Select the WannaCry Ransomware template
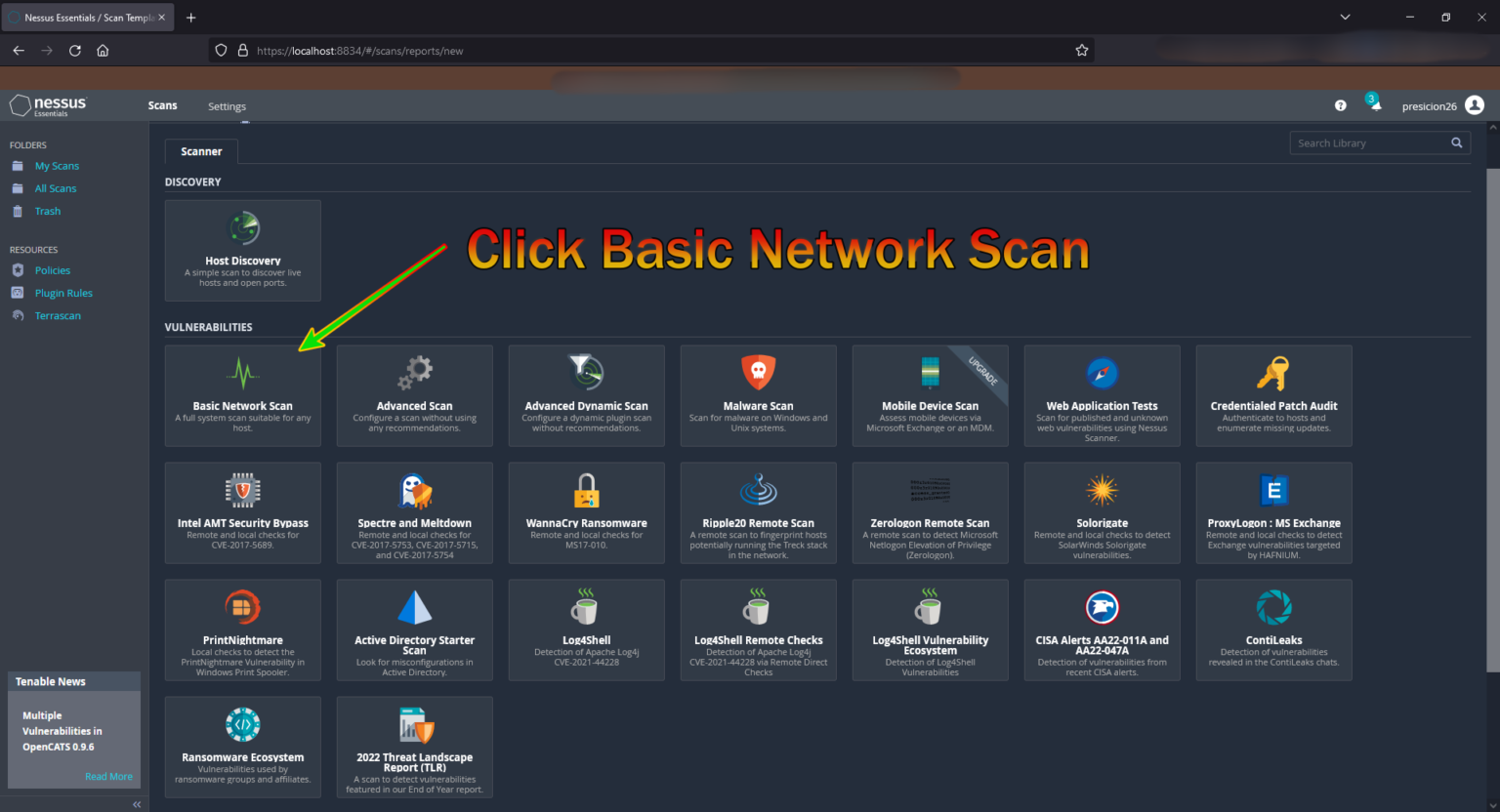The image size is (1500, 812). pyautogui.click(x=586, y=512)
